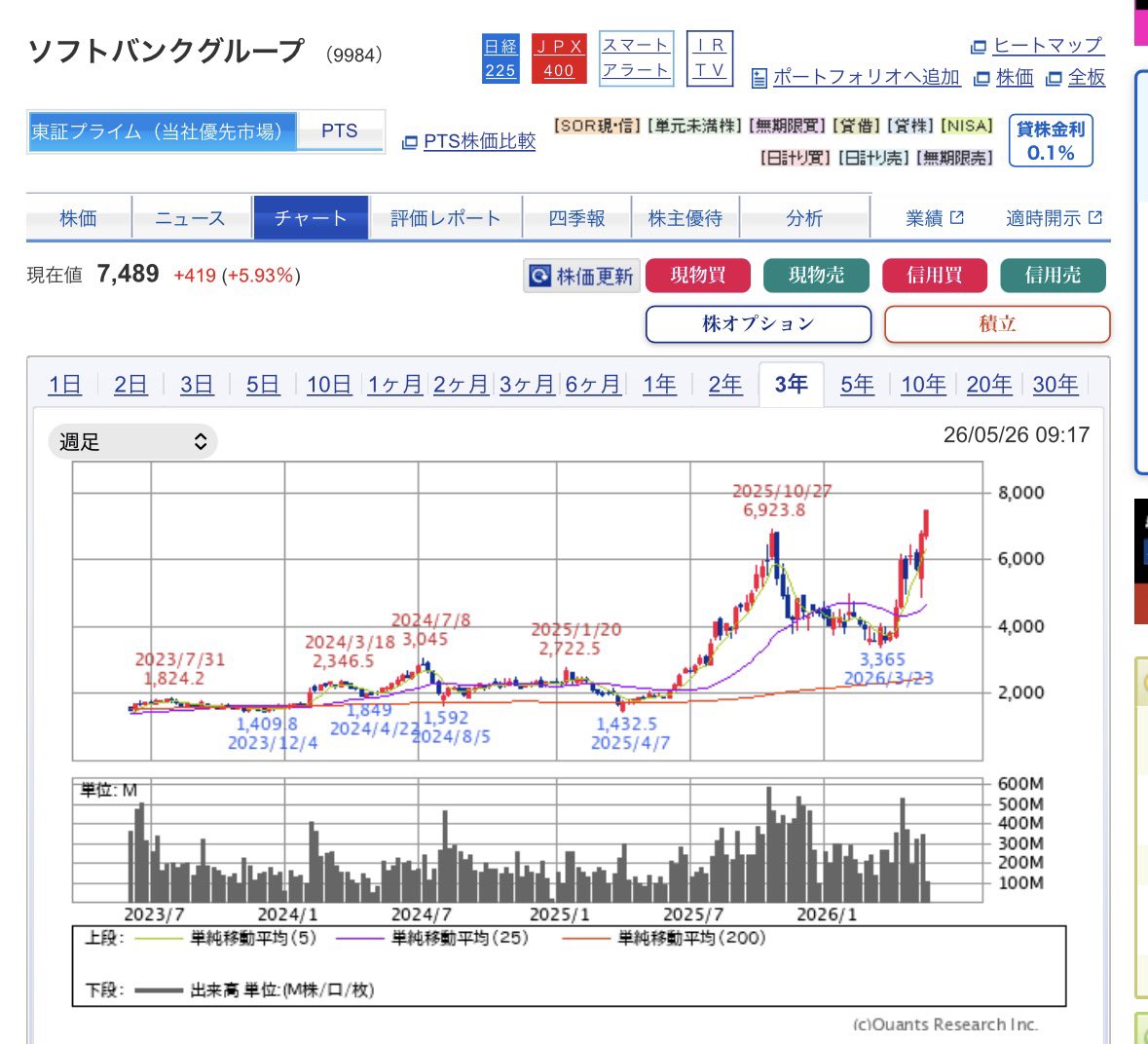The height and width of the screenshot is (1044, 1148).
Task: Open 株オプション button
Action: [x=759, y=323]
